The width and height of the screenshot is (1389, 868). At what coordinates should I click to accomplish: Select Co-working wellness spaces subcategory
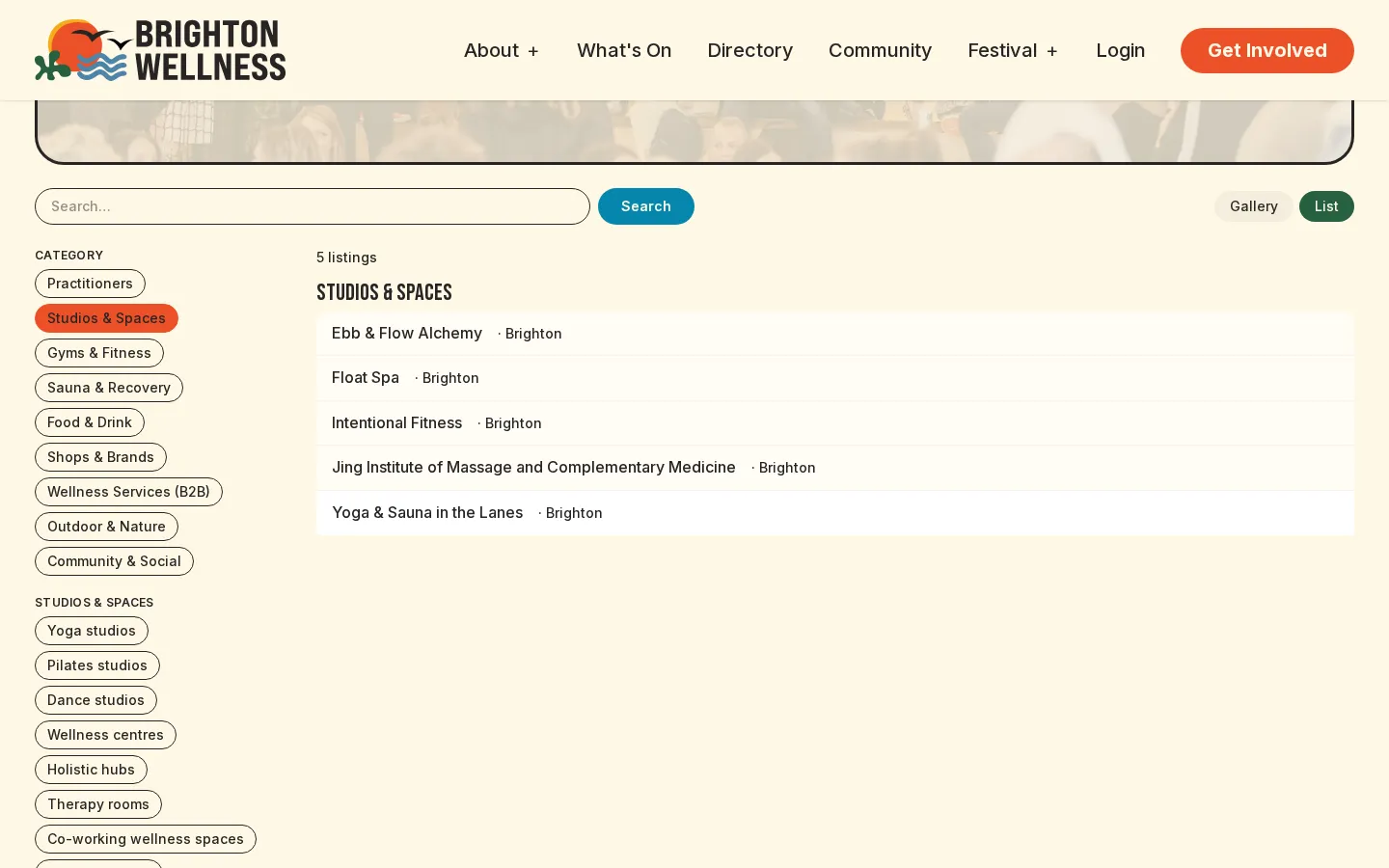click(x=146, y=839)
